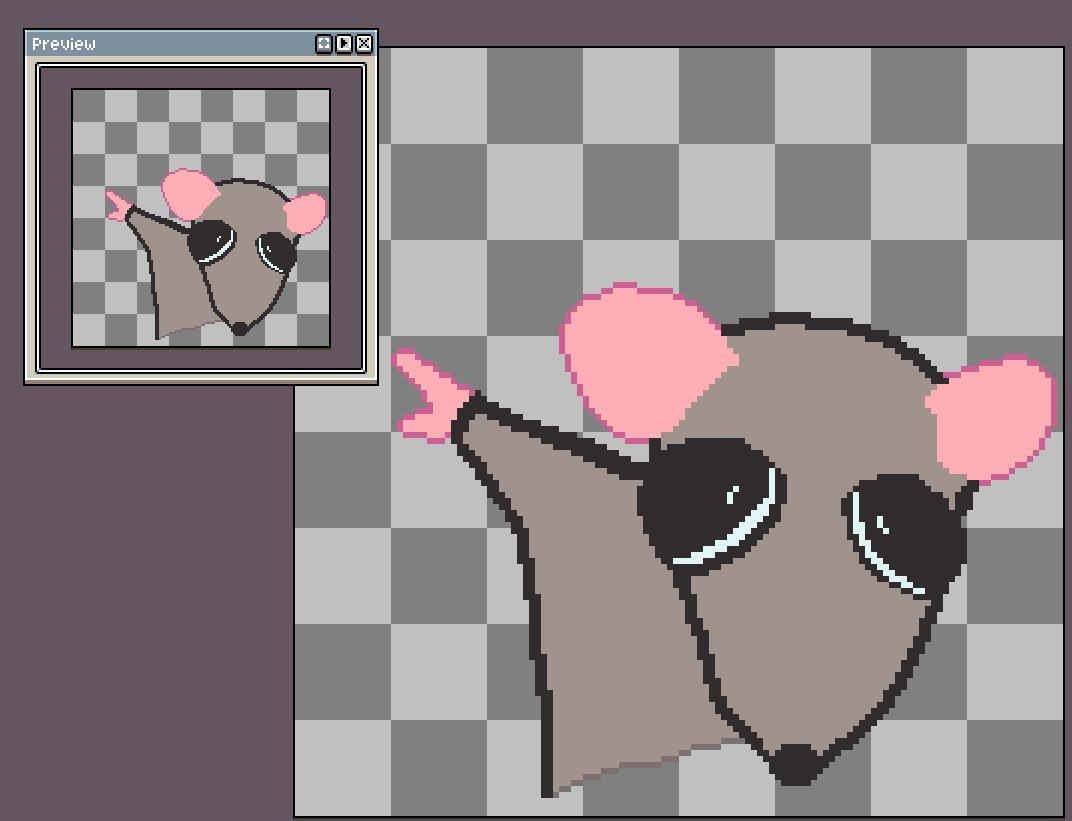1072x821 pixels.
Task: Play the animation from the Preview window
Action: [x=343, y=44]
